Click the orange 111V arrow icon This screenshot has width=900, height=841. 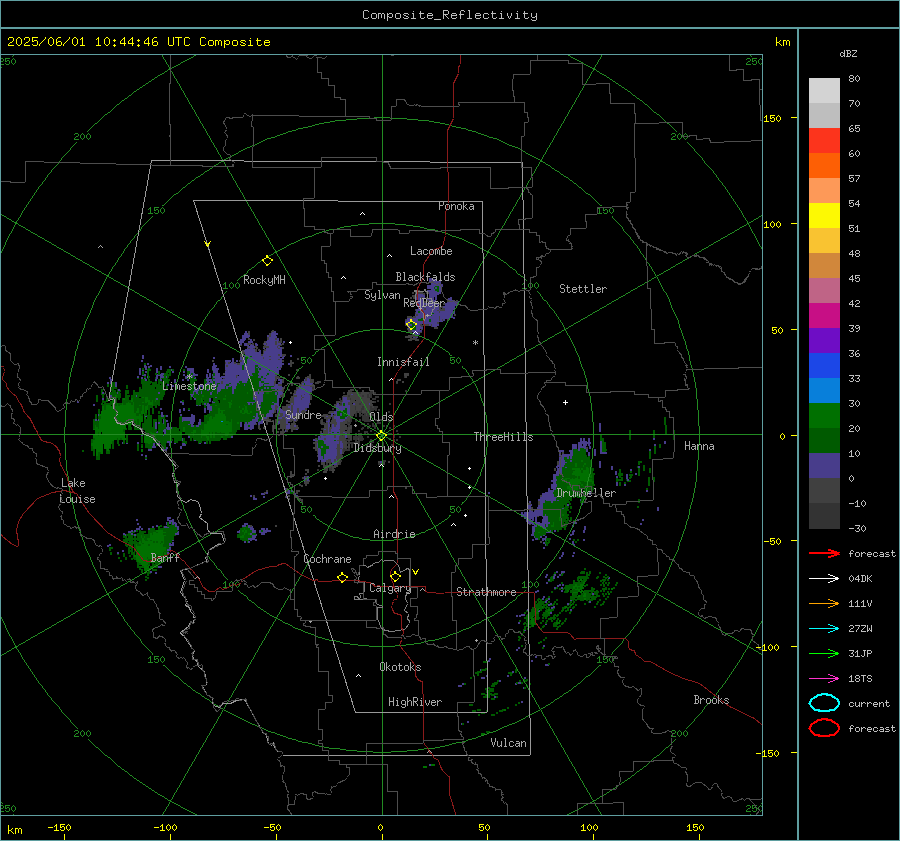(824, 603)
